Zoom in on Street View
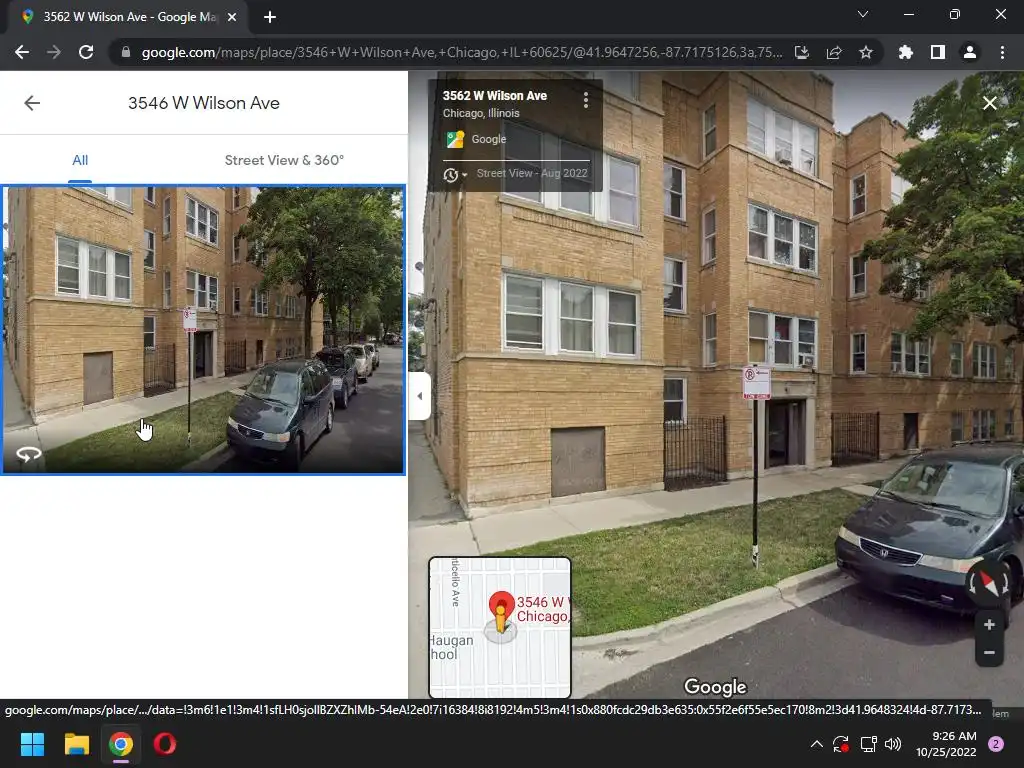 pyautogui.click(x=989, y=625)
